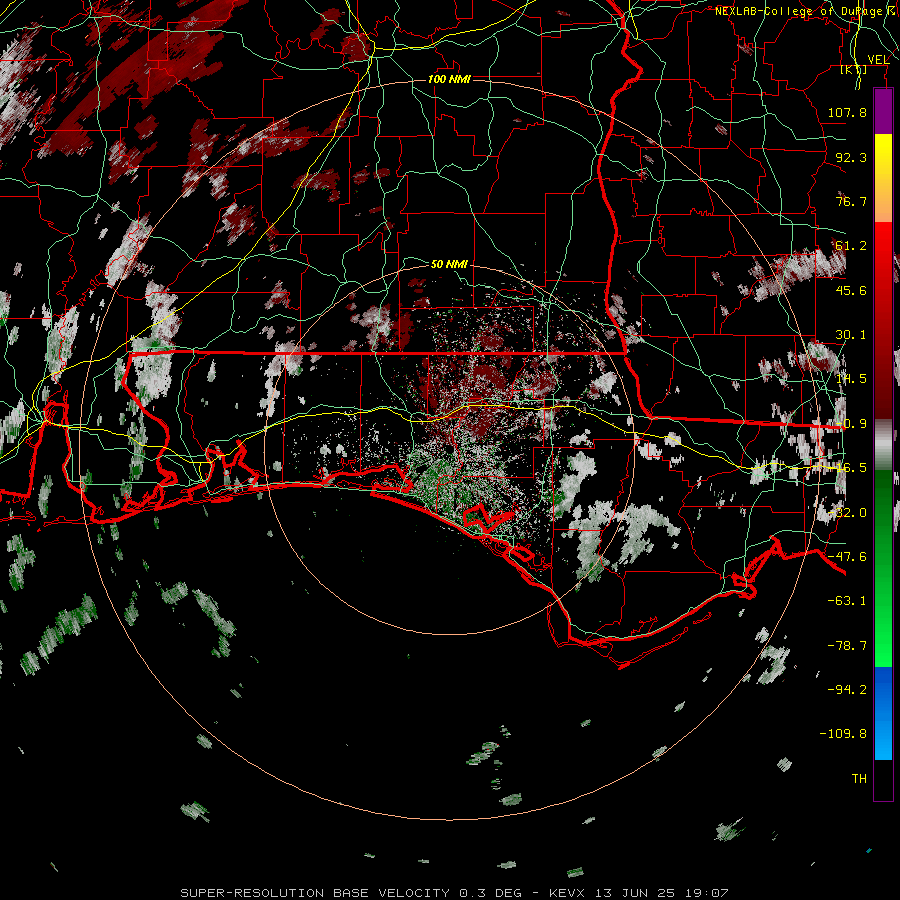
Task: Click the 30.1 value on velocity scale
Action: tap(851, 335)
